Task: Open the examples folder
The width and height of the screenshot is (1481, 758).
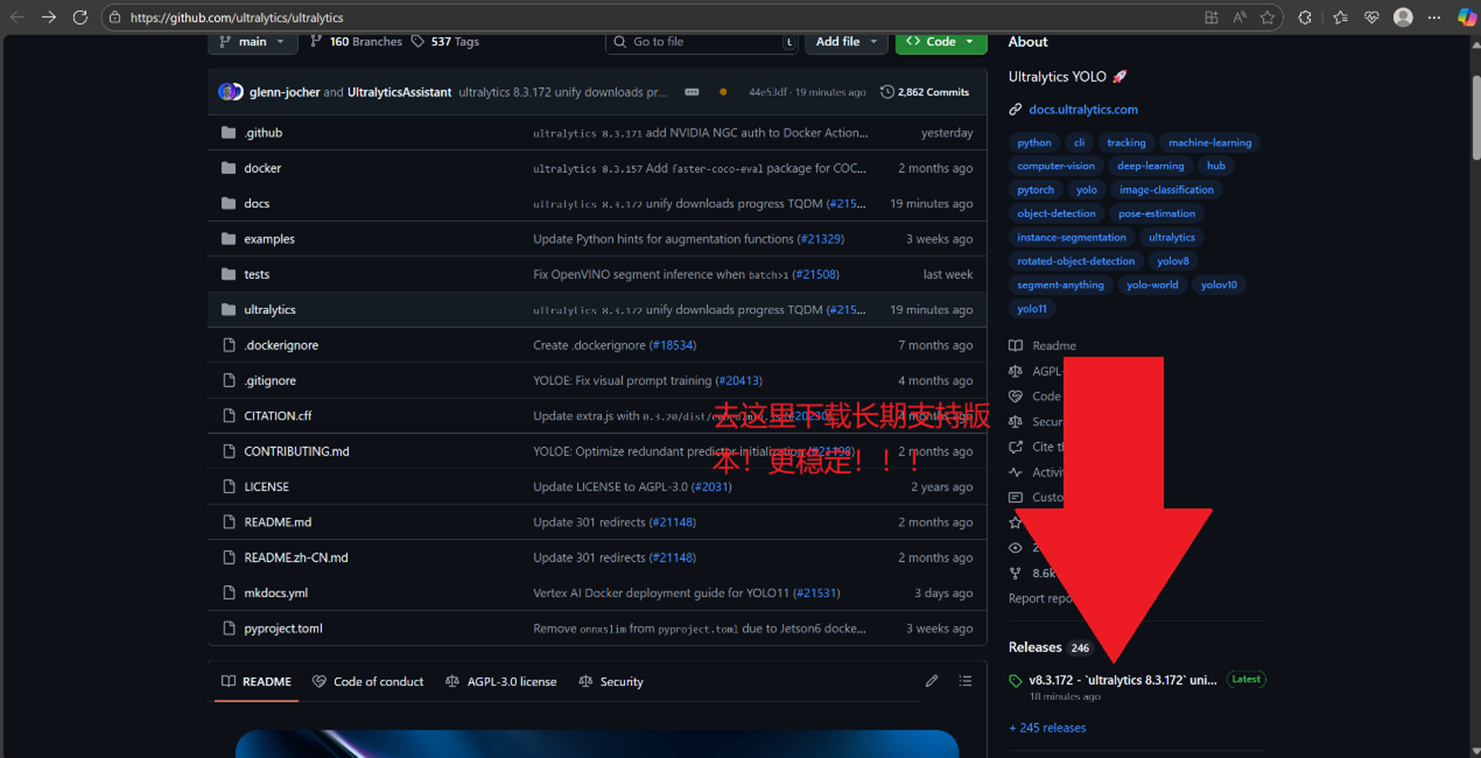Action: (269, 239)
